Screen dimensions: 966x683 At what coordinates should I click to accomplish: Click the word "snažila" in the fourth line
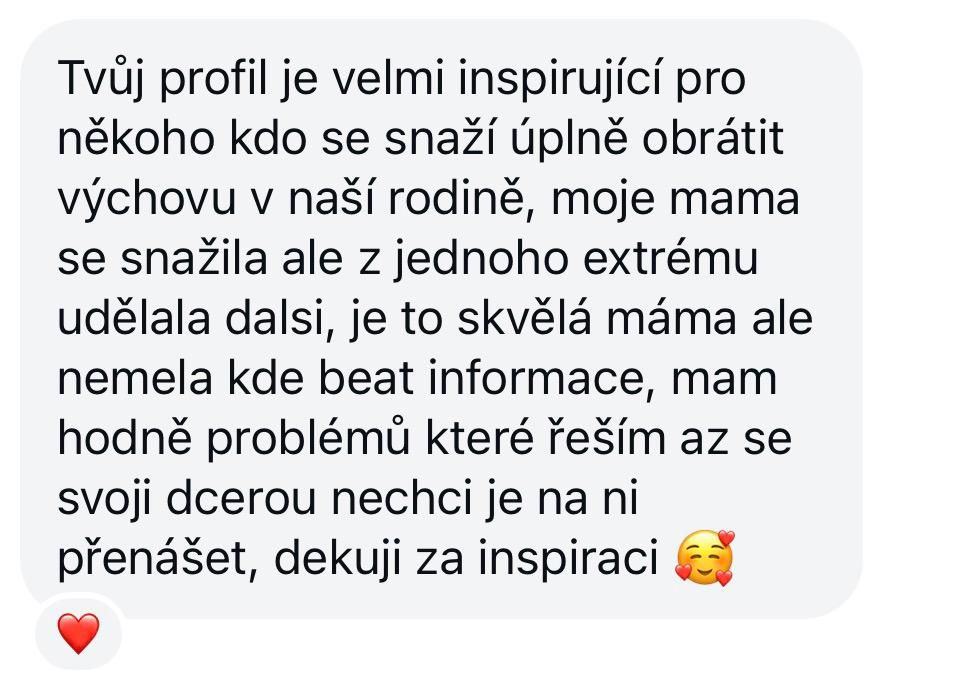[x=193, y=258]
